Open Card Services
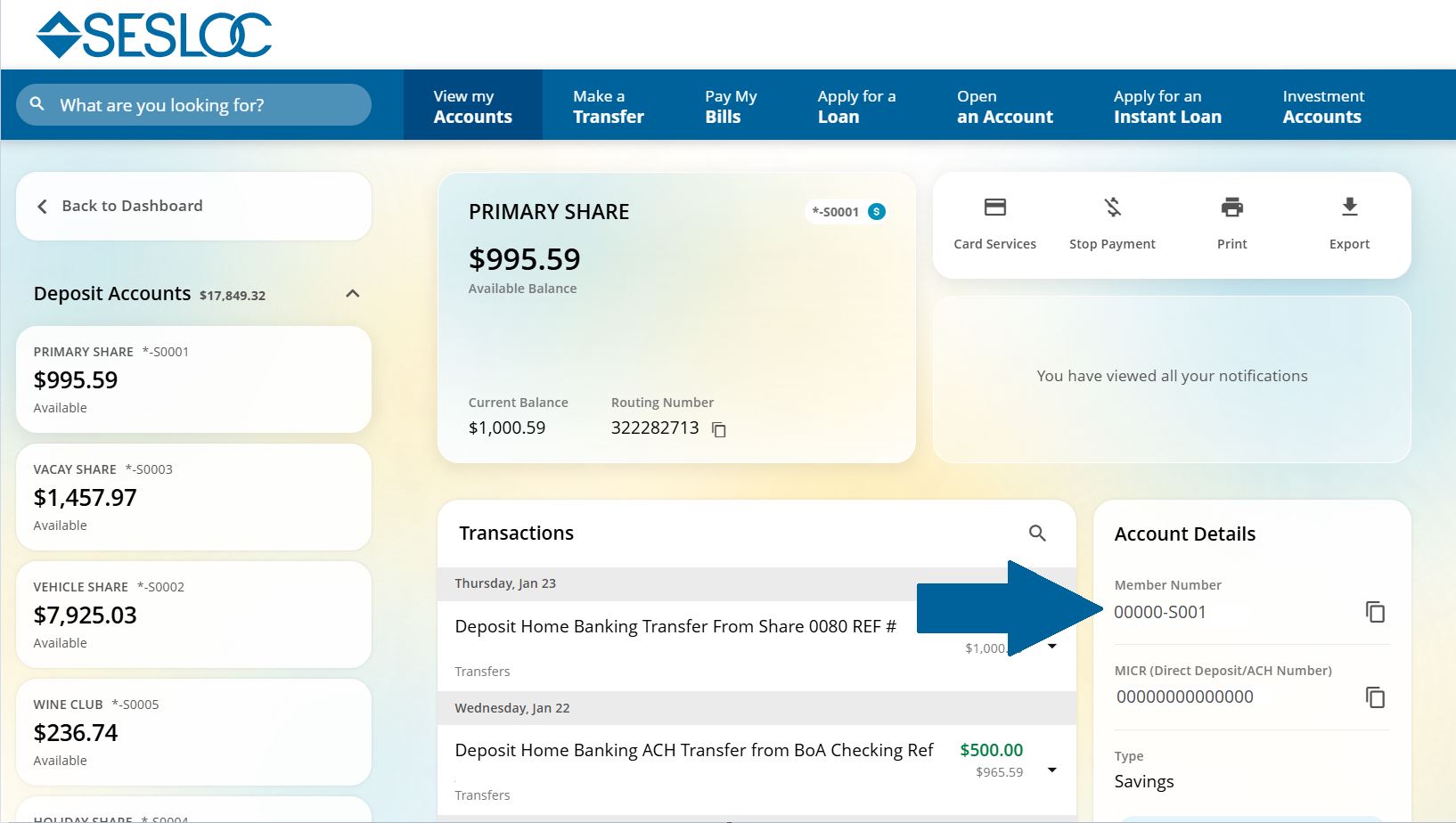 [994, 221]
